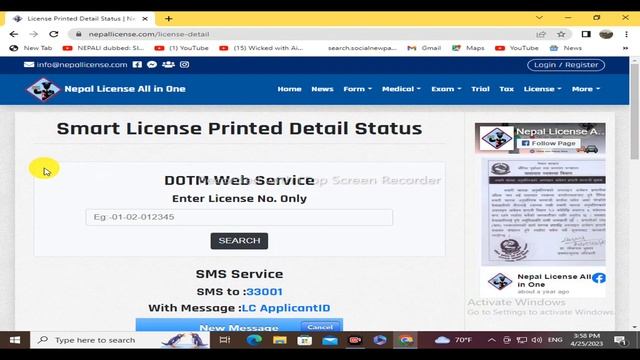640x360 pixels.
Task: Click the 33001 SMS number link
Action: pyautogui.click(x=264, y=292)
